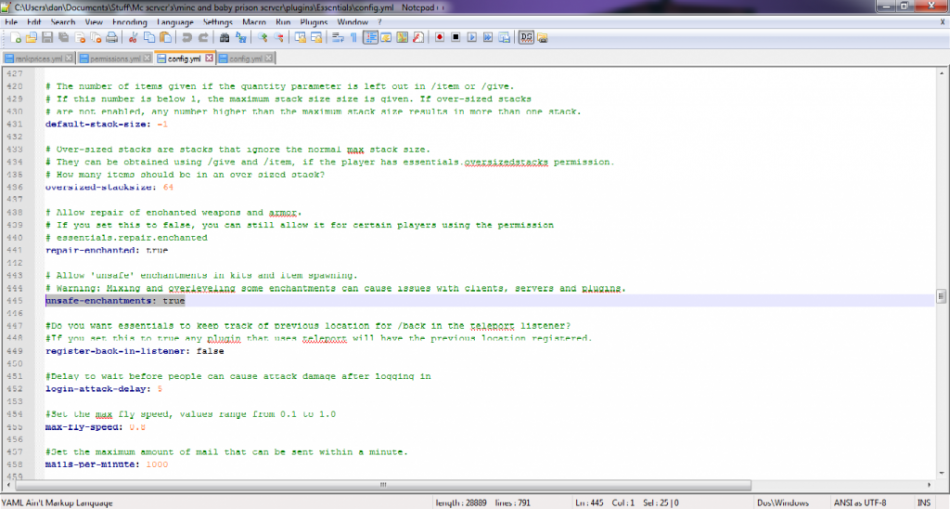This screenshot has height=509, width=950.
Task: Click the INS indicator in status bar
Action: pyautogui.click(x=924, y=502)
